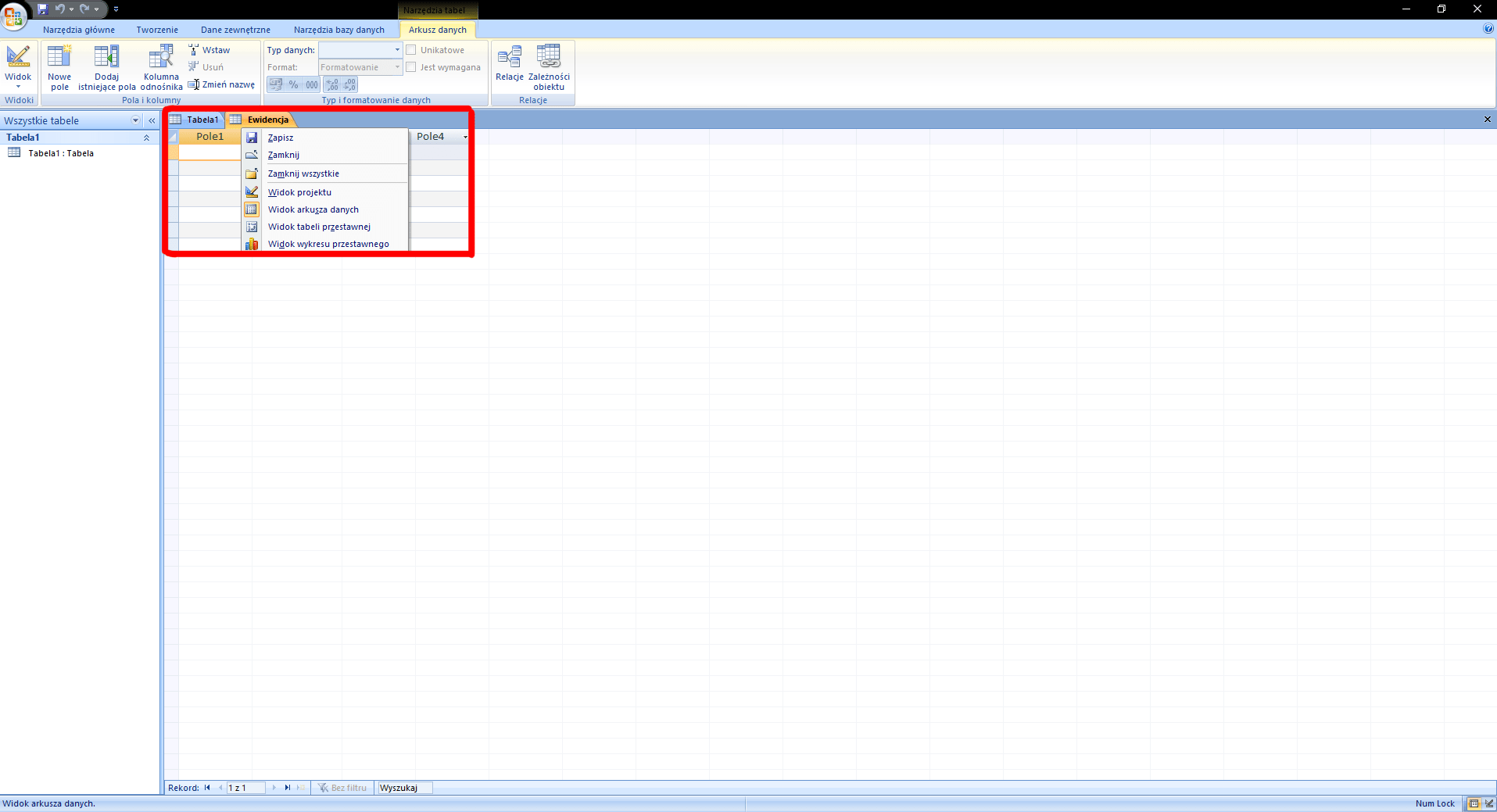Image resolution: width=1497 pixels, height=812 pixels.
Task: Select Tabela1 : Tabela in navigation pane
Action: click(x=61, y=153)
